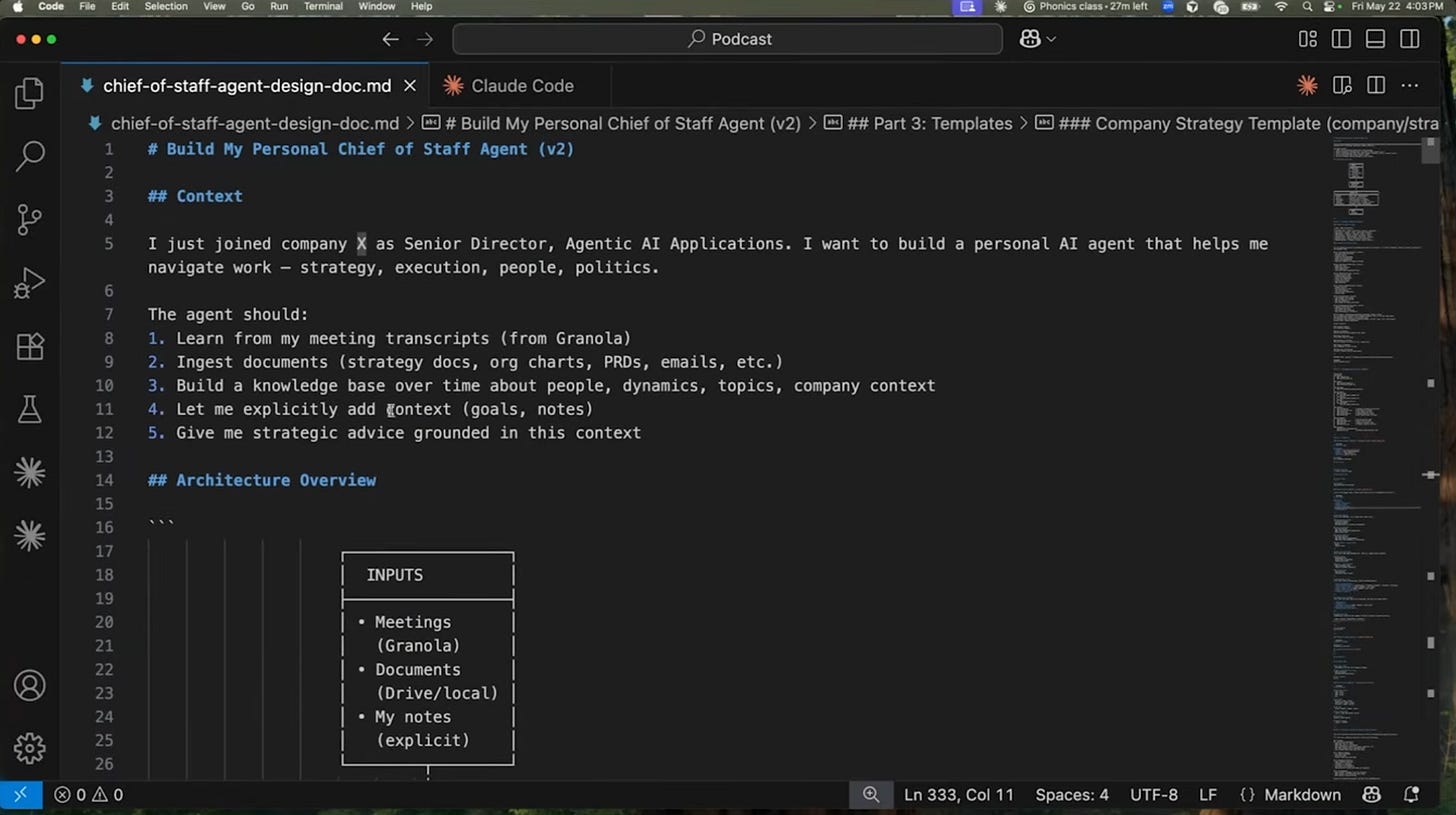Click the Wi-Fi icon in the macOS menu bar

[1281, 7]
